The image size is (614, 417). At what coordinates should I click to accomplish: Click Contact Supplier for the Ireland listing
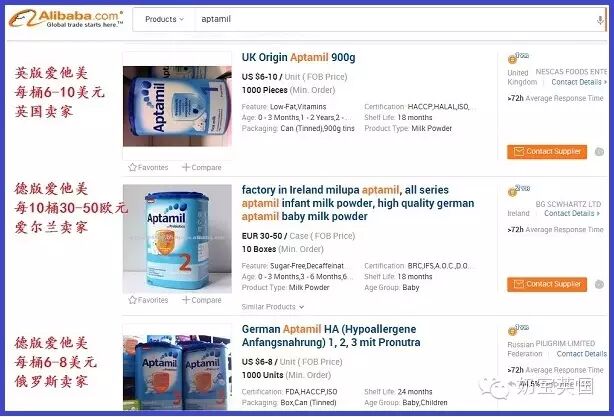pyautogui.click(x=547, y=284)
